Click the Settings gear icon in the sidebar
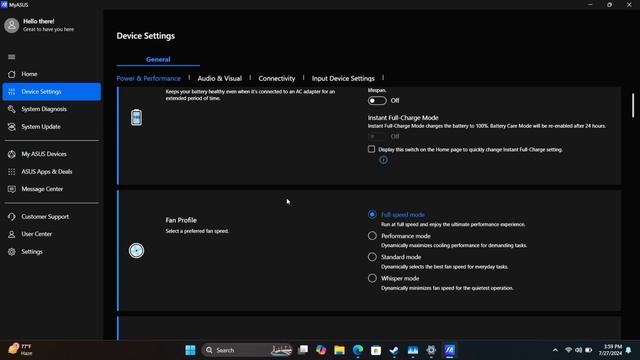Screen dimensions: 640x360 coord(11,251)
